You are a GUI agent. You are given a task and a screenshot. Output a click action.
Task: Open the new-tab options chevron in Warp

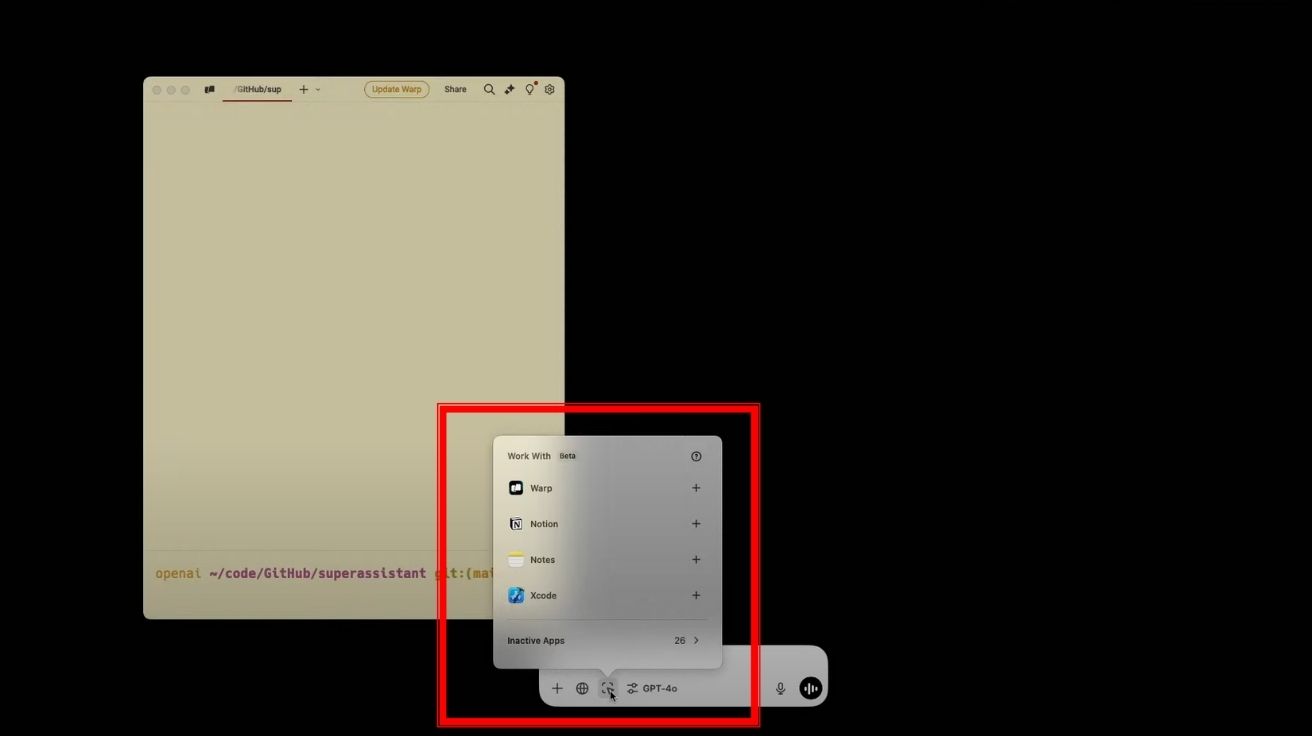318,89
